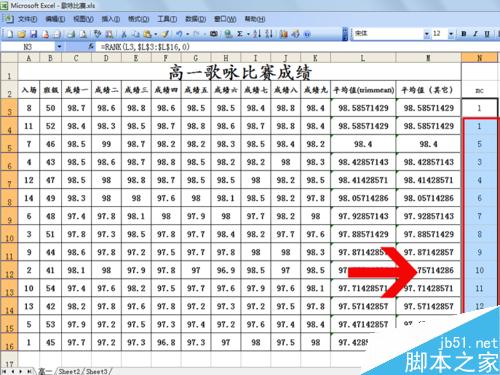Click the fx insert function icon
500x375 pixels.
point(91,47)
